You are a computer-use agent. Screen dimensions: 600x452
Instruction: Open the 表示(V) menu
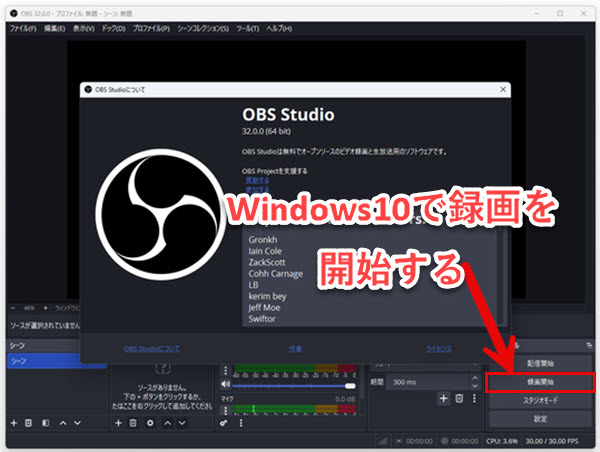coord(83,28)
